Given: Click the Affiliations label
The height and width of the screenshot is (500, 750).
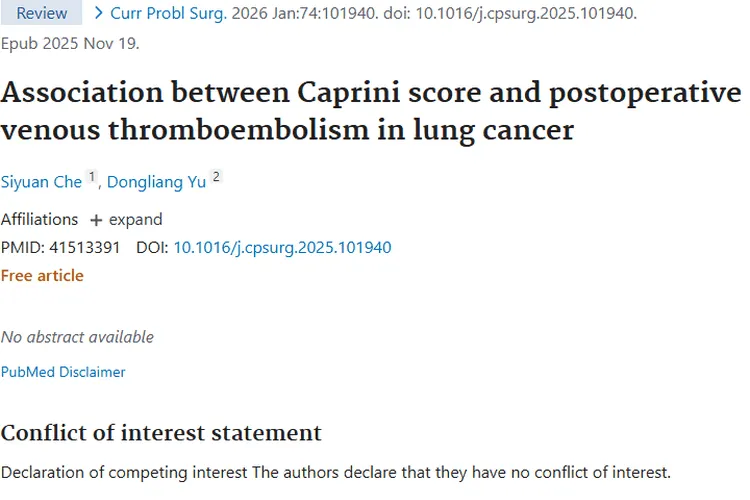Looking at the screenshot, I should (39, 219).
